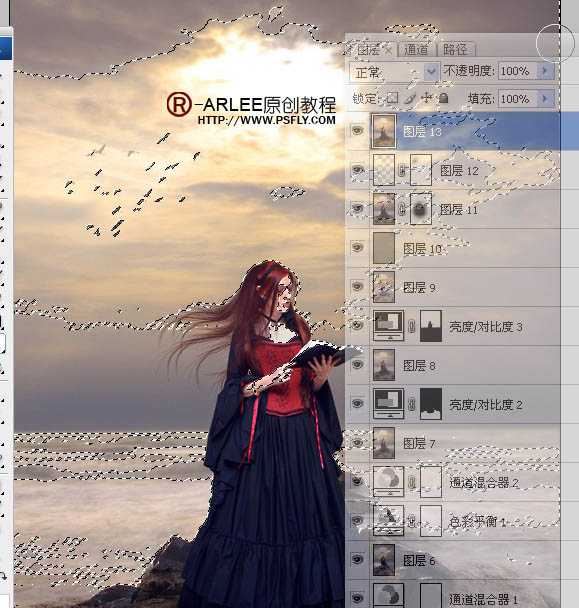
Task: Open the 正常 blend mode dropdown
Action: point(394,72)
